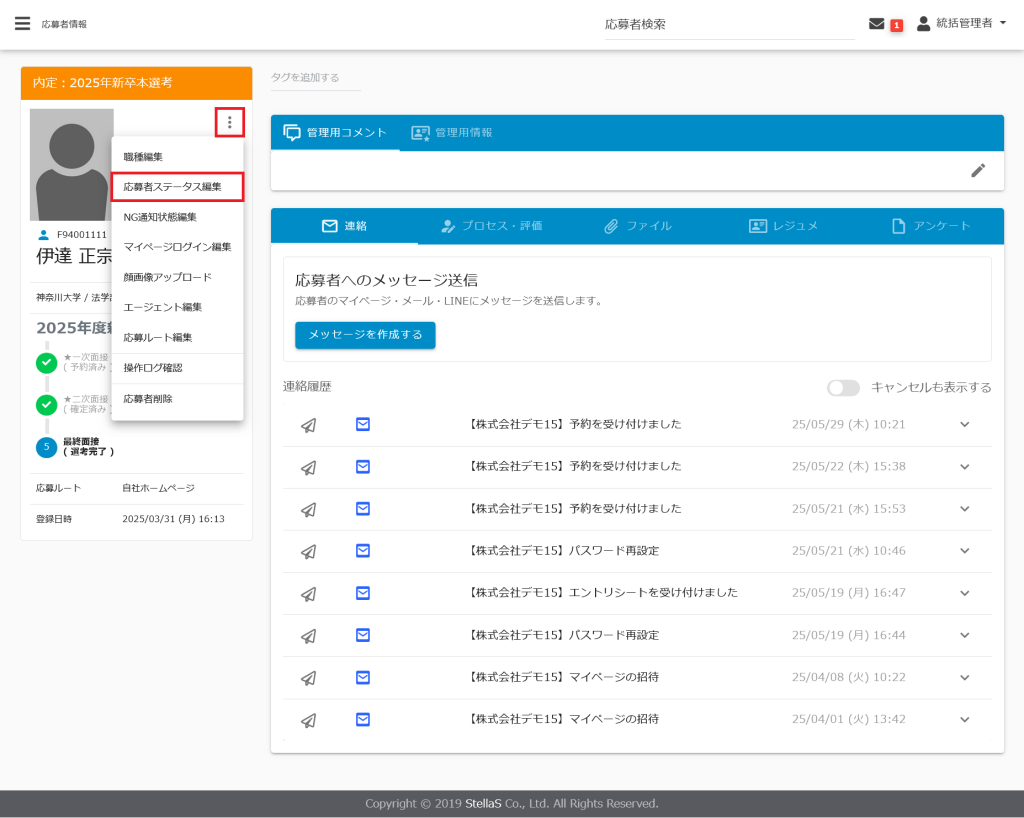Expand the エントリシートを受け付けました message row

tap(964, 593)
